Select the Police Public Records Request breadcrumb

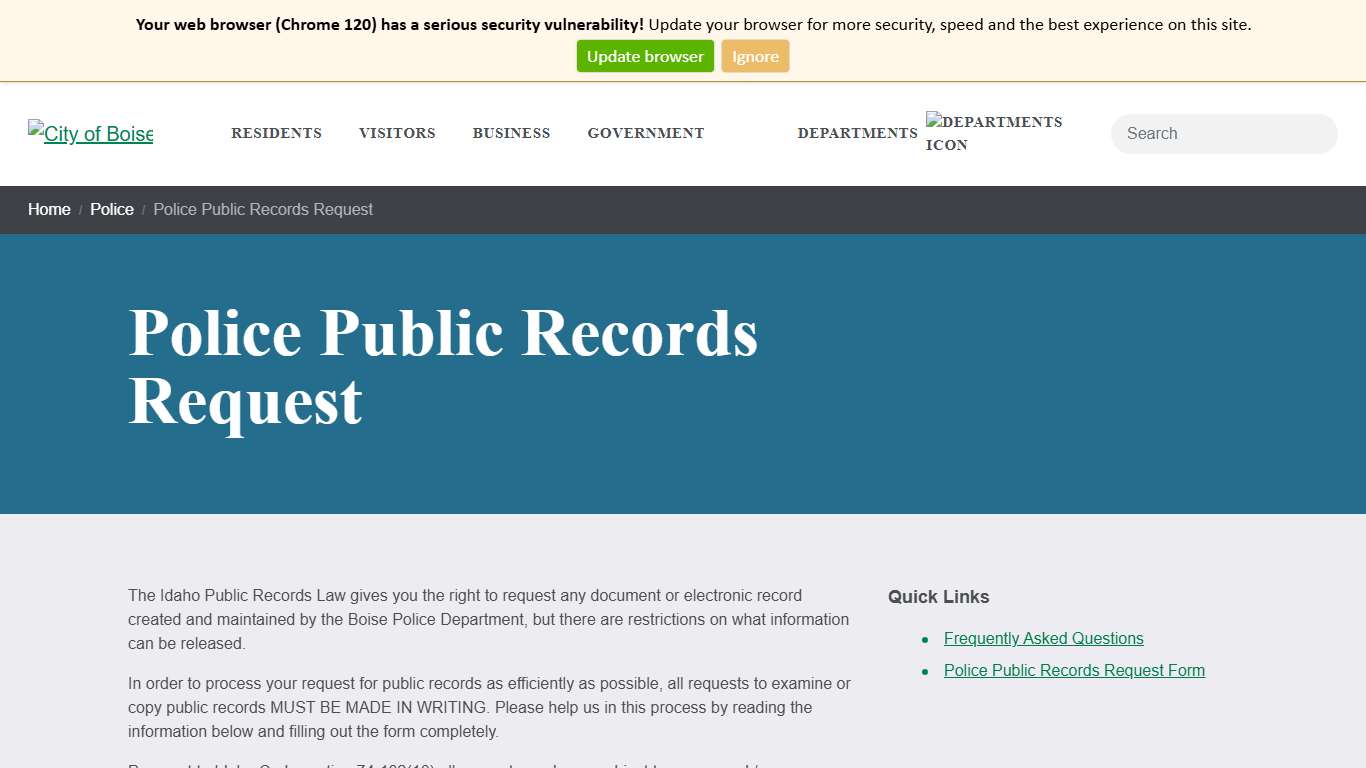[x=263, y=210]
